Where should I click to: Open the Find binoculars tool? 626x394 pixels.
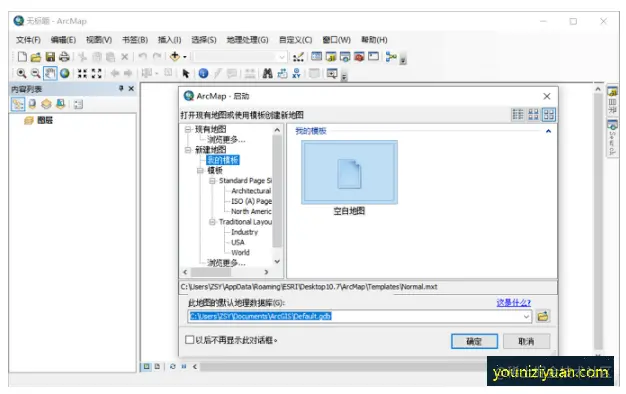coord(267,73)
